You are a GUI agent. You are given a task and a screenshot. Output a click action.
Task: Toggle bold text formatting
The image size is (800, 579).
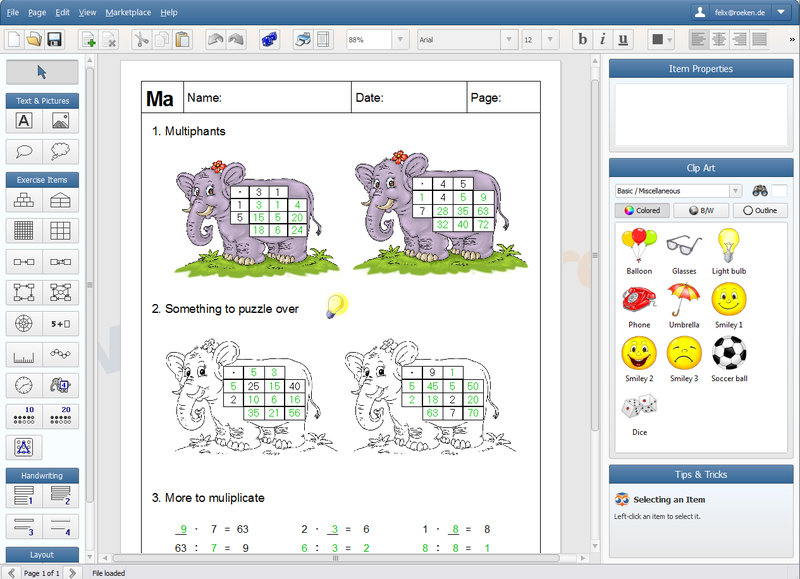583,39
